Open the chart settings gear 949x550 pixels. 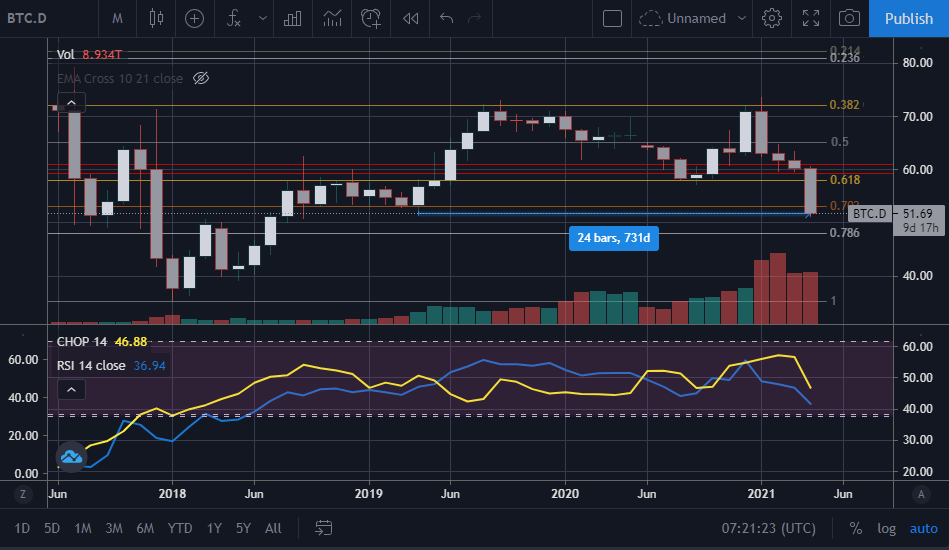coord(772,18)
